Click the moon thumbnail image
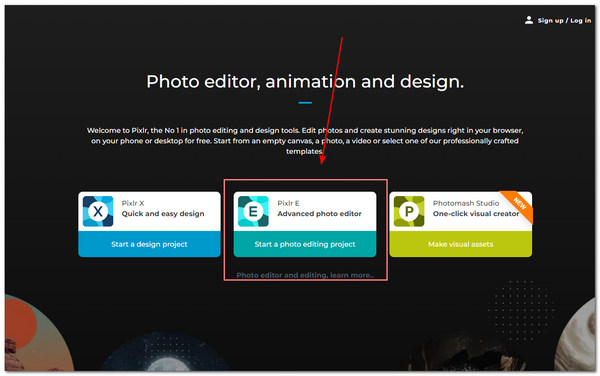Viewport: 600px width, 376px height. 166,353
